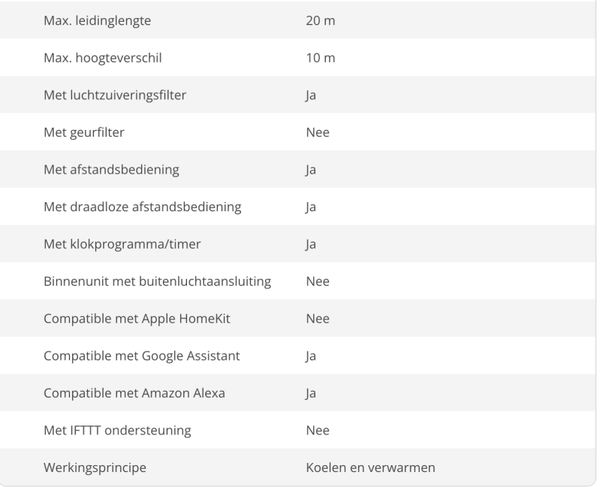The height and width of the screenshot is (487, 600).
Task: Select the 20 m value
Action: [320, 21]
